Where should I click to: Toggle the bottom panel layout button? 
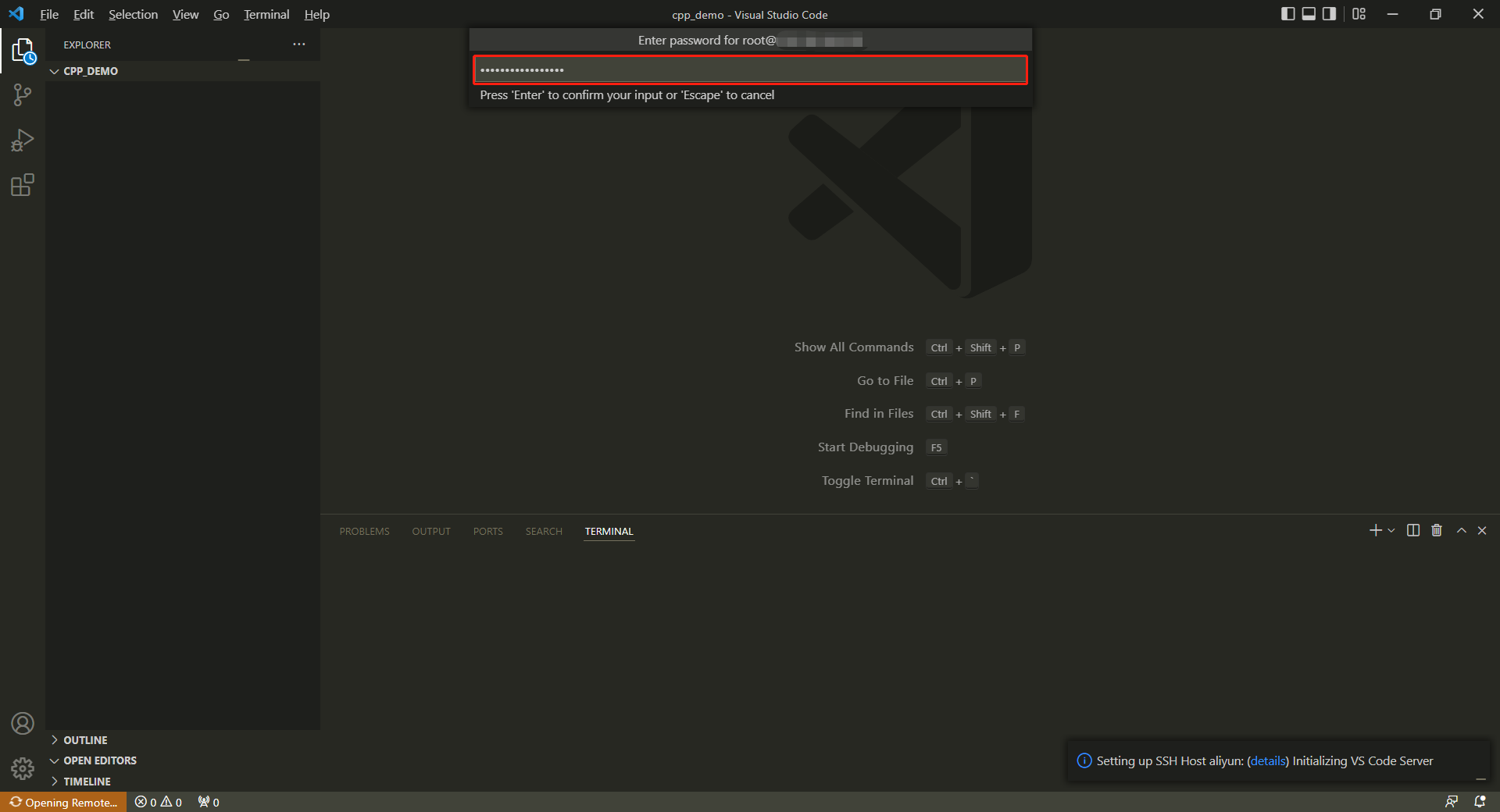tap(1309, 14)
